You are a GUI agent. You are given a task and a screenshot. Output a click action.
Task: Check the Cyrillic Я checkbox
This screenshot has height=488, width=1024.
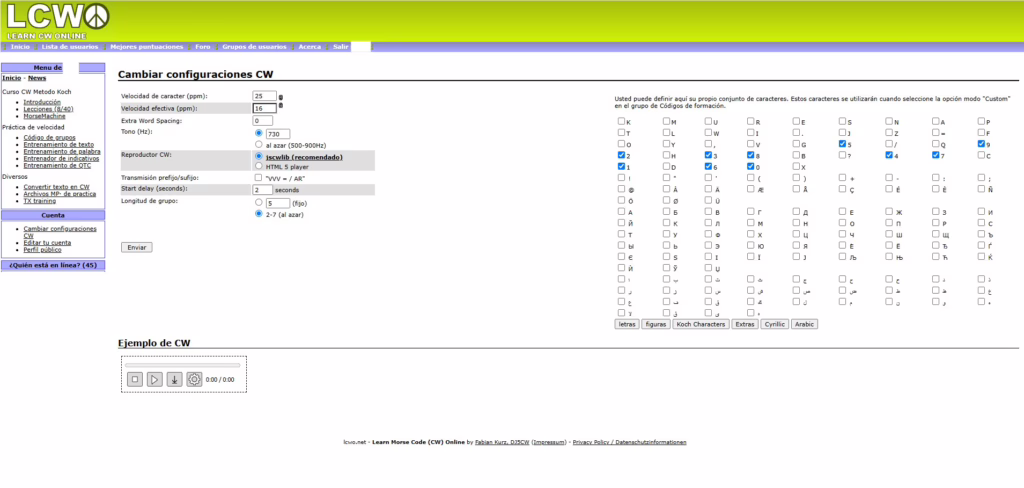[797, 245]
